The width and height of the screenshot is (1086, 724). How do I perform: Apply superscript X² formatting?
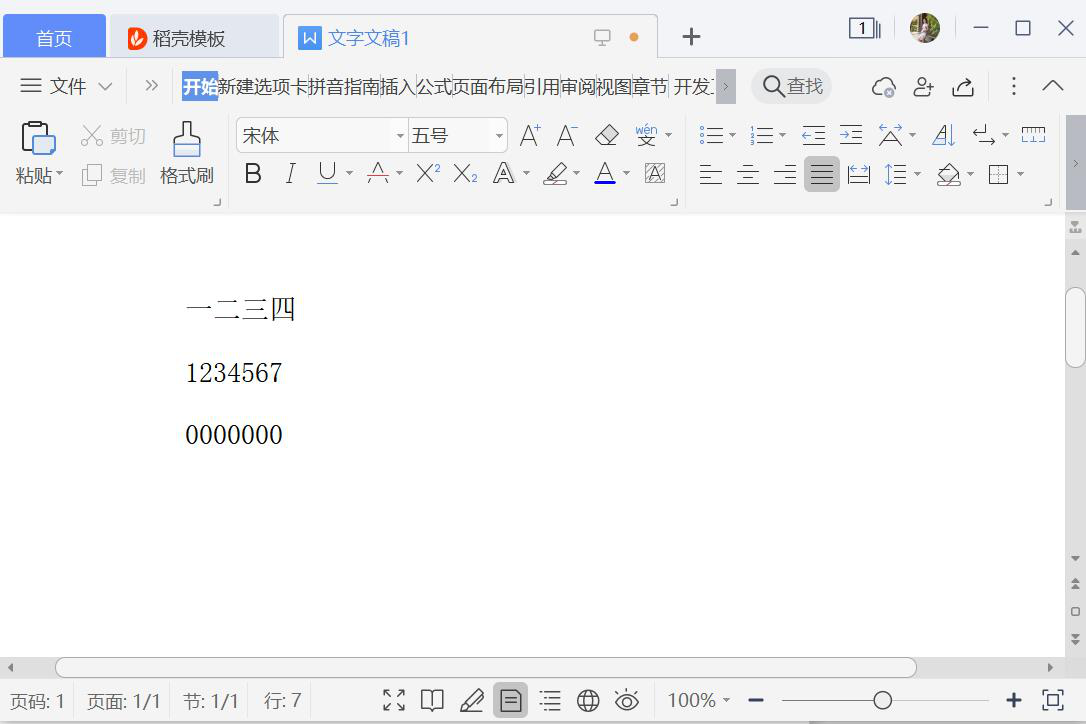tap(427, 173)
